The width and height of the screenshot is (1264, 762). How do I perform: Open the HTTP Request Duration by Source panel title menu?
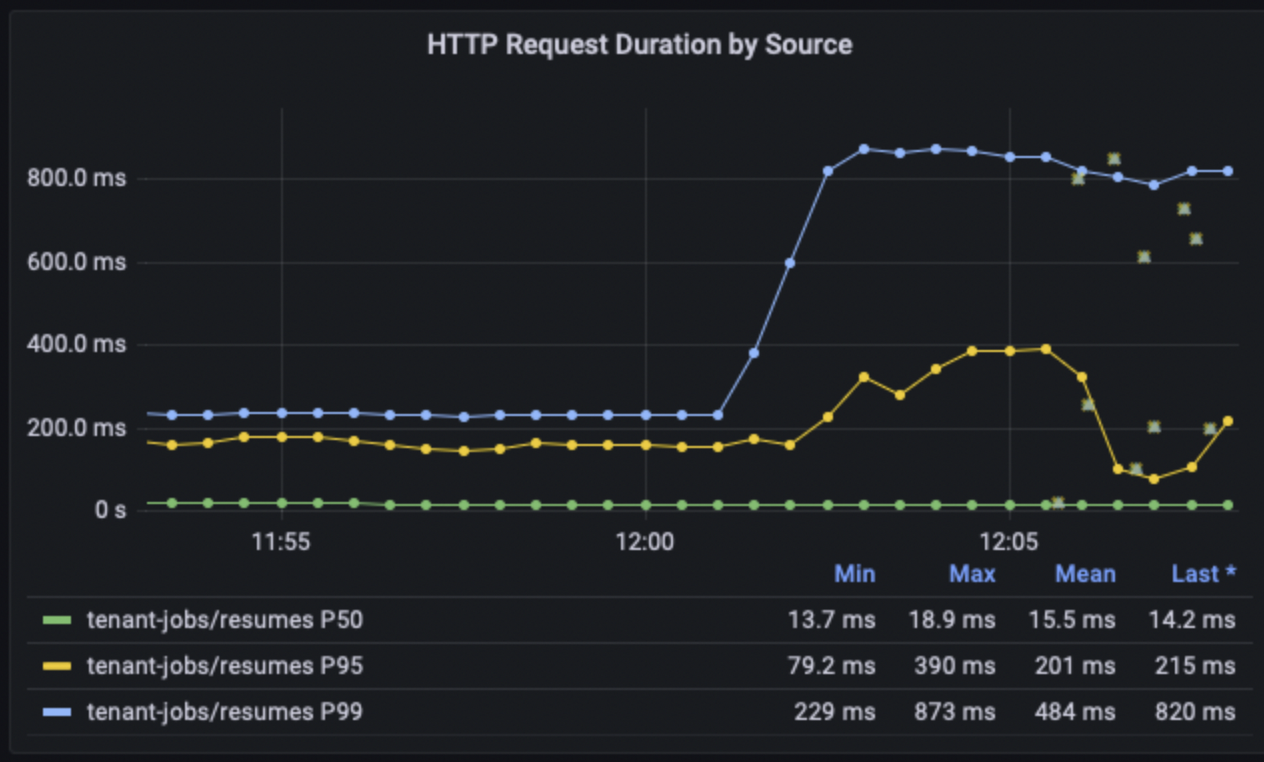tap(639, 45)
